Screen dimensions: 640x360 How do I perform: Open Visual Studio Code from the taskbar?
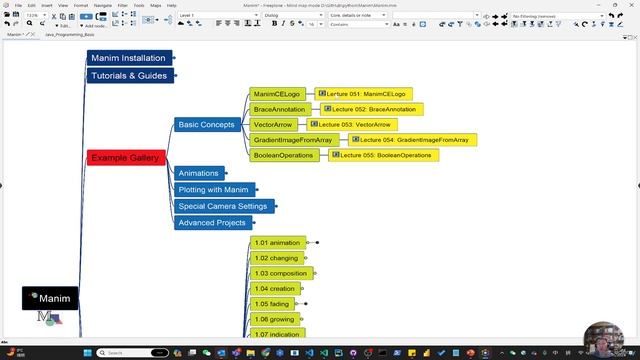pyautogui.click(x=309, y=353)
